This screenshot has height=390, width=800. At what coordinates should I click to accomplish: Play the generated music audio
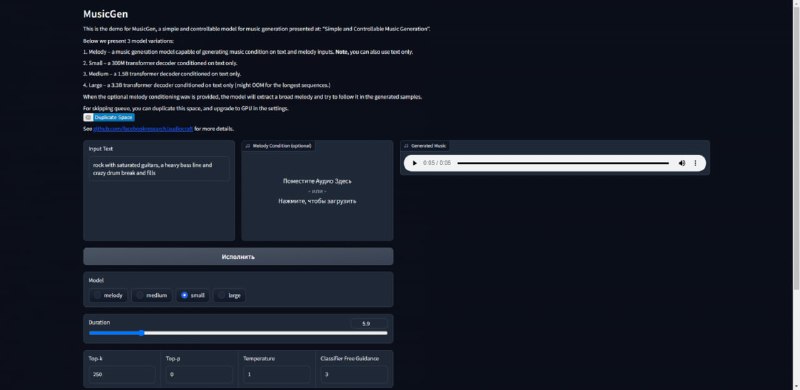(414, 163)
